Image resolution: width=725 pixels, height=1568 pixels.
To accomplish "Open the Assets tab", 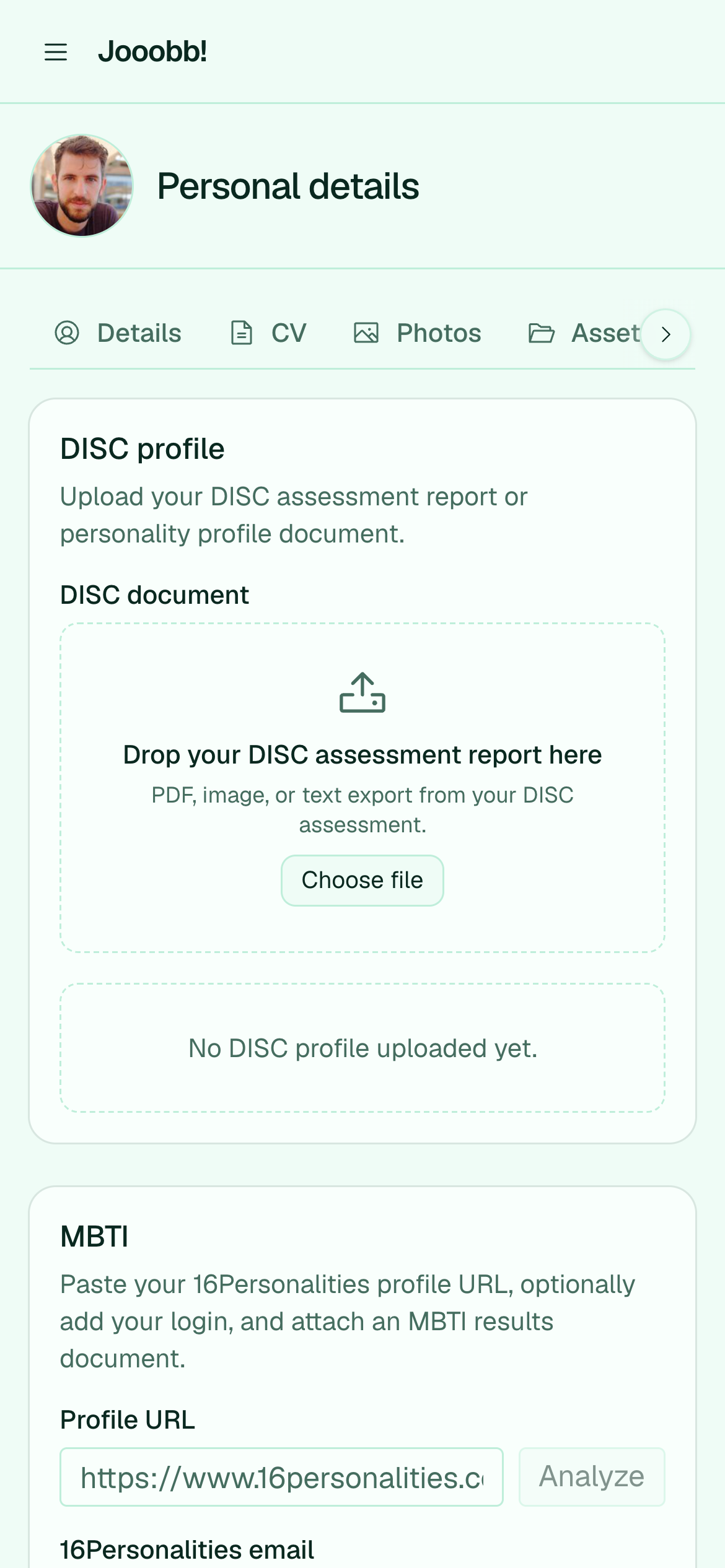I will pyautogui.click(x=584, y=333).
